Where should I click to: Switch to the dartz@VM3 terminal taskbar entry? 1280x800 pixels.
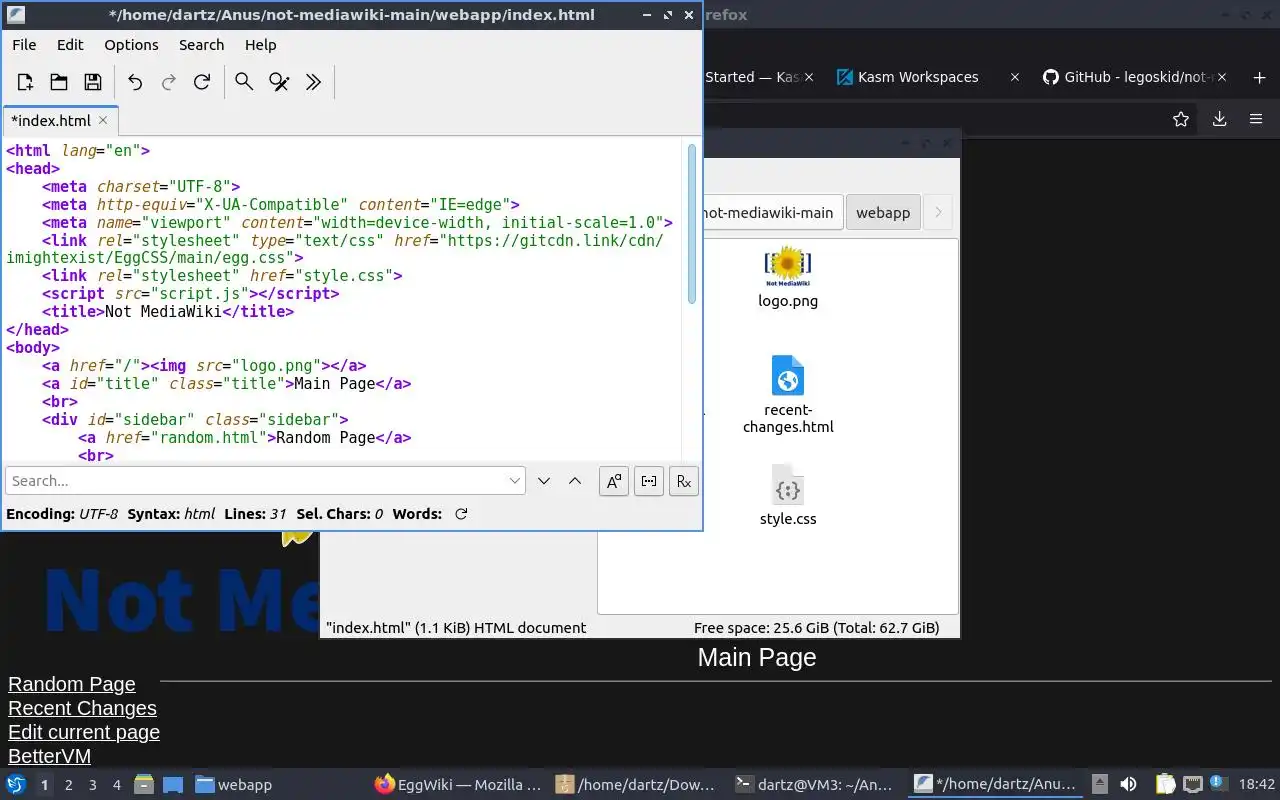pos(814,784)
